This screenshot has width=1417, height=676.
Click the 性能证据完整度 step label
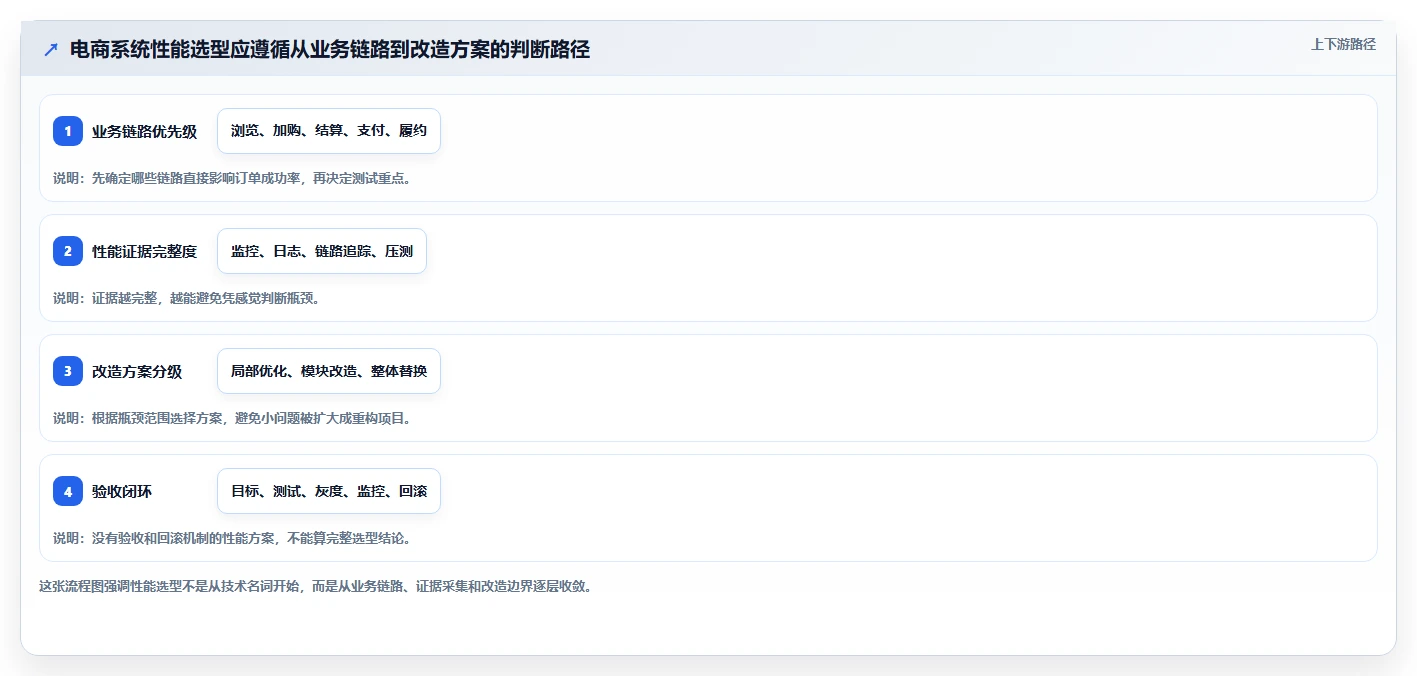pos(144,251)
